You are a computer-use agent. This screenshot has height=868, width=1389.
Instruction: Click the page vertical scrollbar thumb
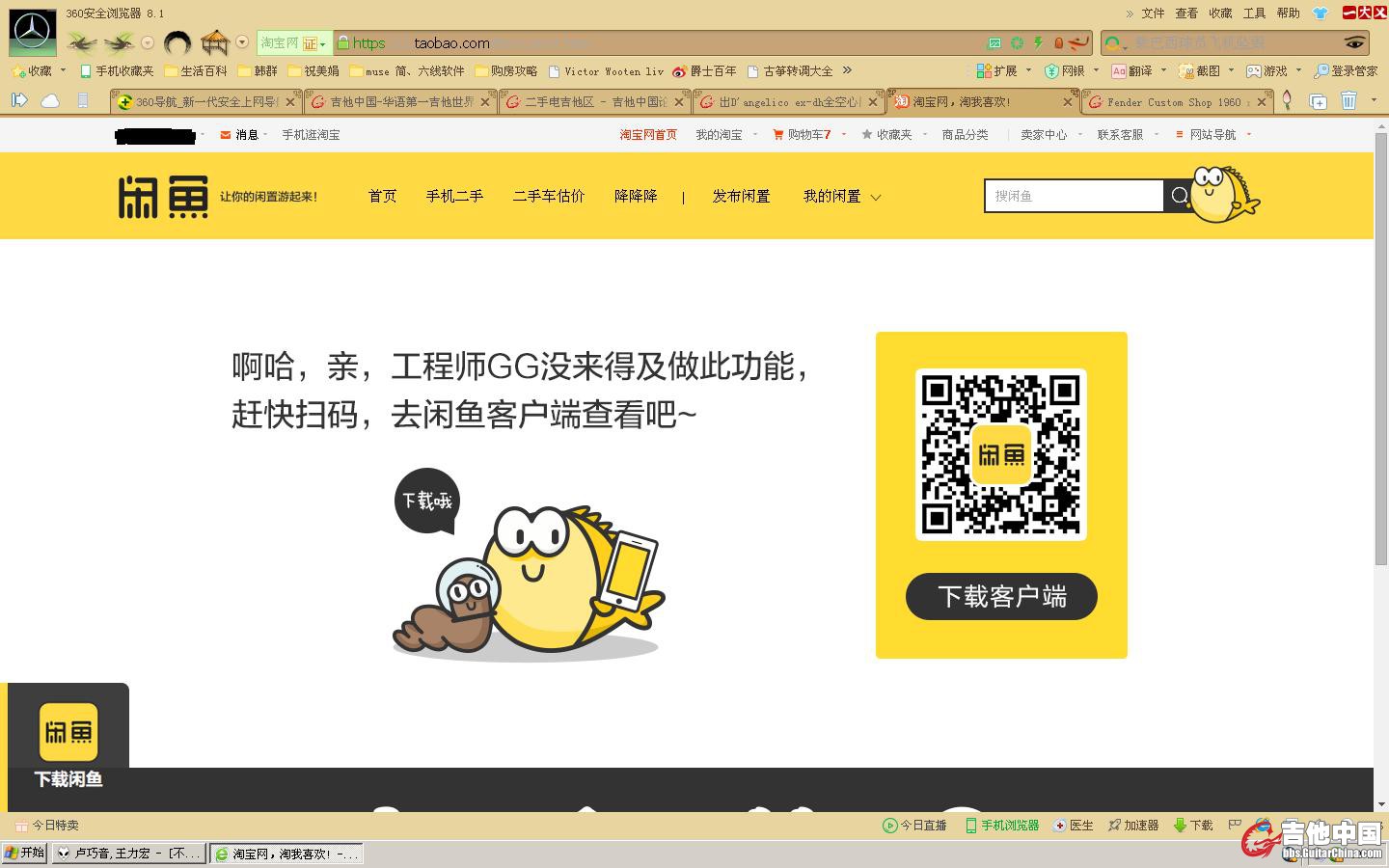pos(1380,338)
